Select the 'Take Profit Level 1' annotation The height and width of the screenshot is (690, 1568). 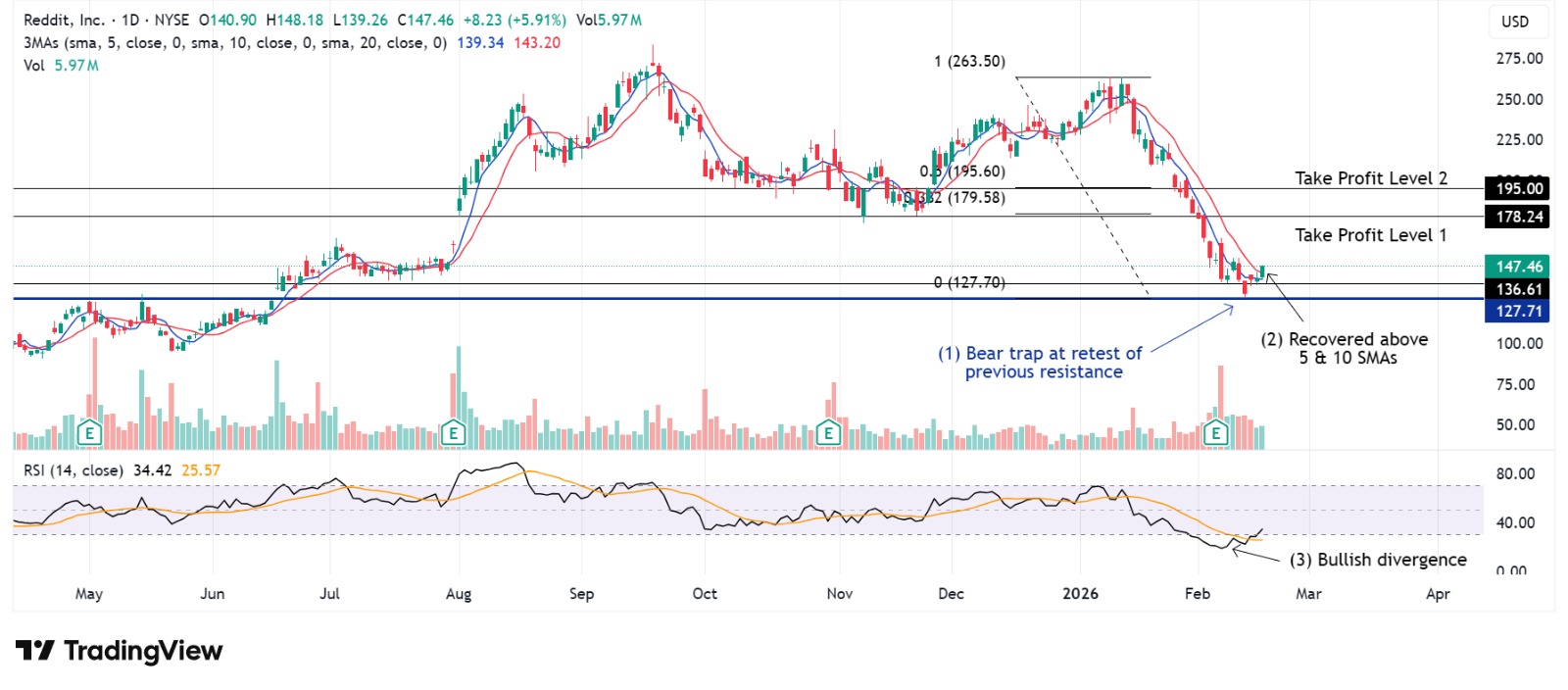tap(1370, 235)
